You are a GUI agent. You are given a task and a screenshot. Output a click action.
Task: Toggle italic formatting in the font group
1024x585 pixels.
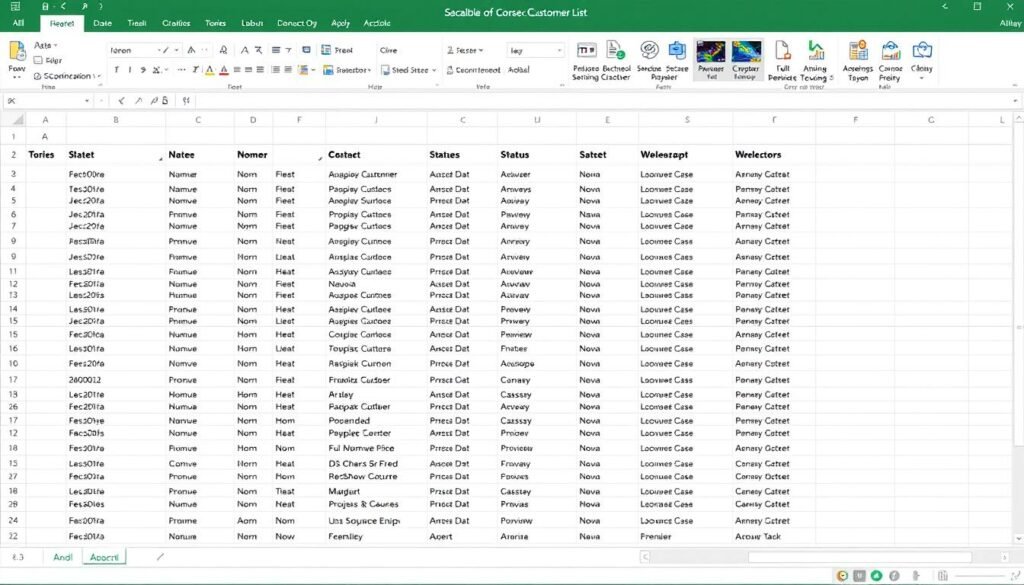(x=130, y=70)
